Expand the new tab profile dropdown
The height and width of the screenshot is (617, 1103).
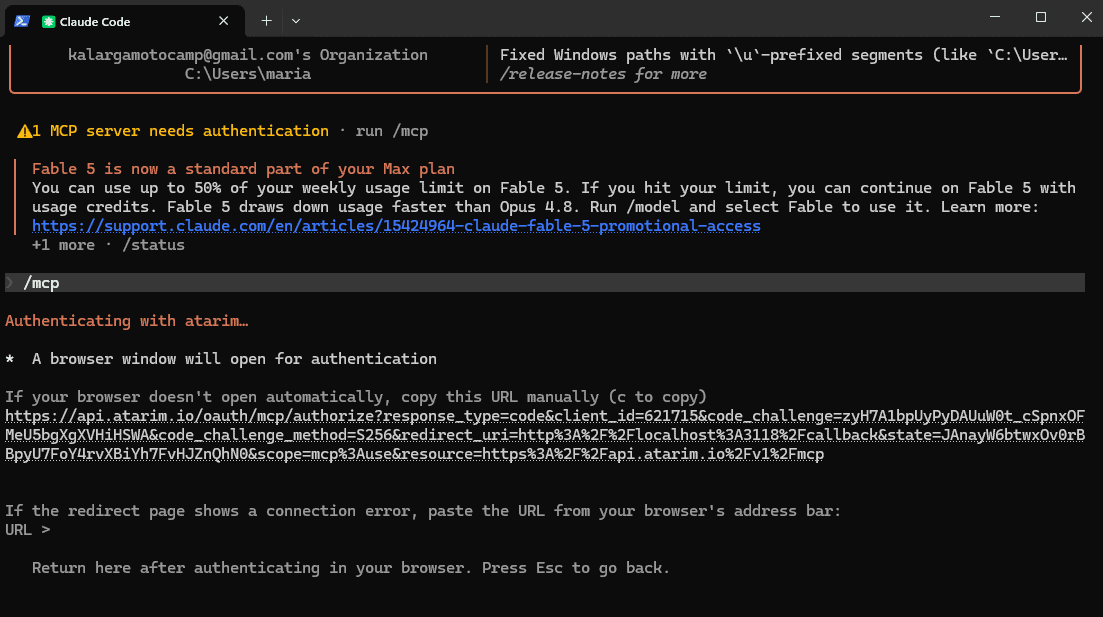(296, 21)
